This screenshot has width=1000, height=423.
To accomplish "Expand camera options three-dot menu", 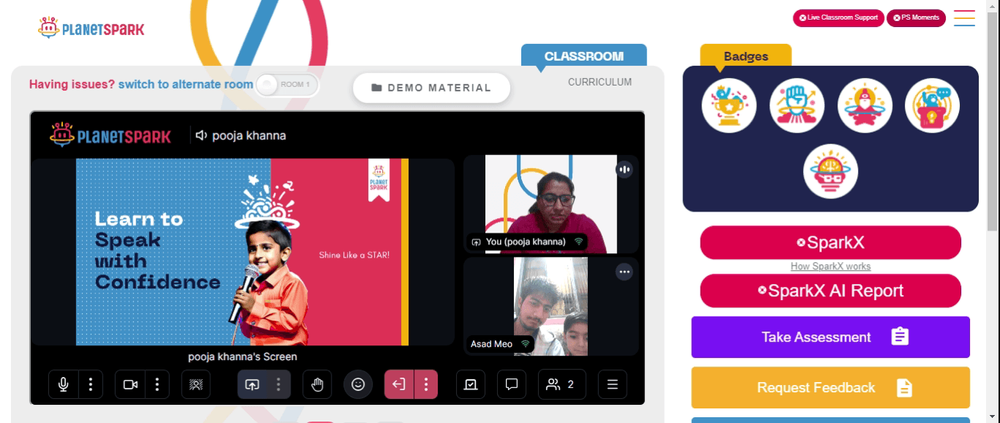I will [158, 385].
